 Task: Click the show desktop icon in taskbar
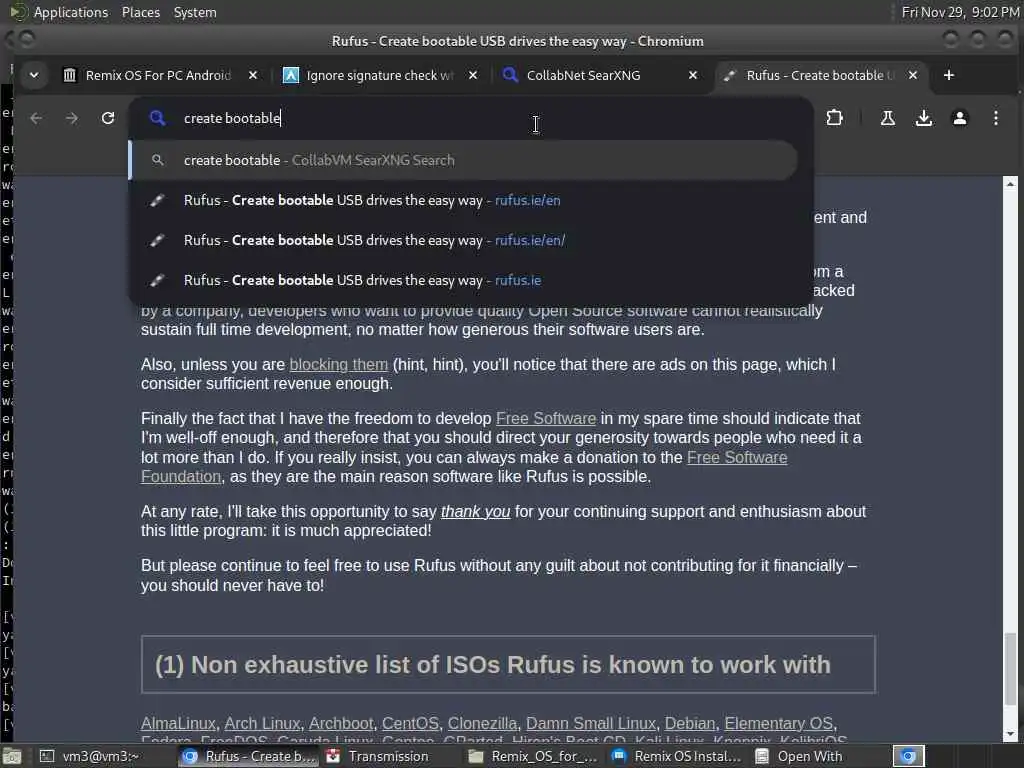12,756
